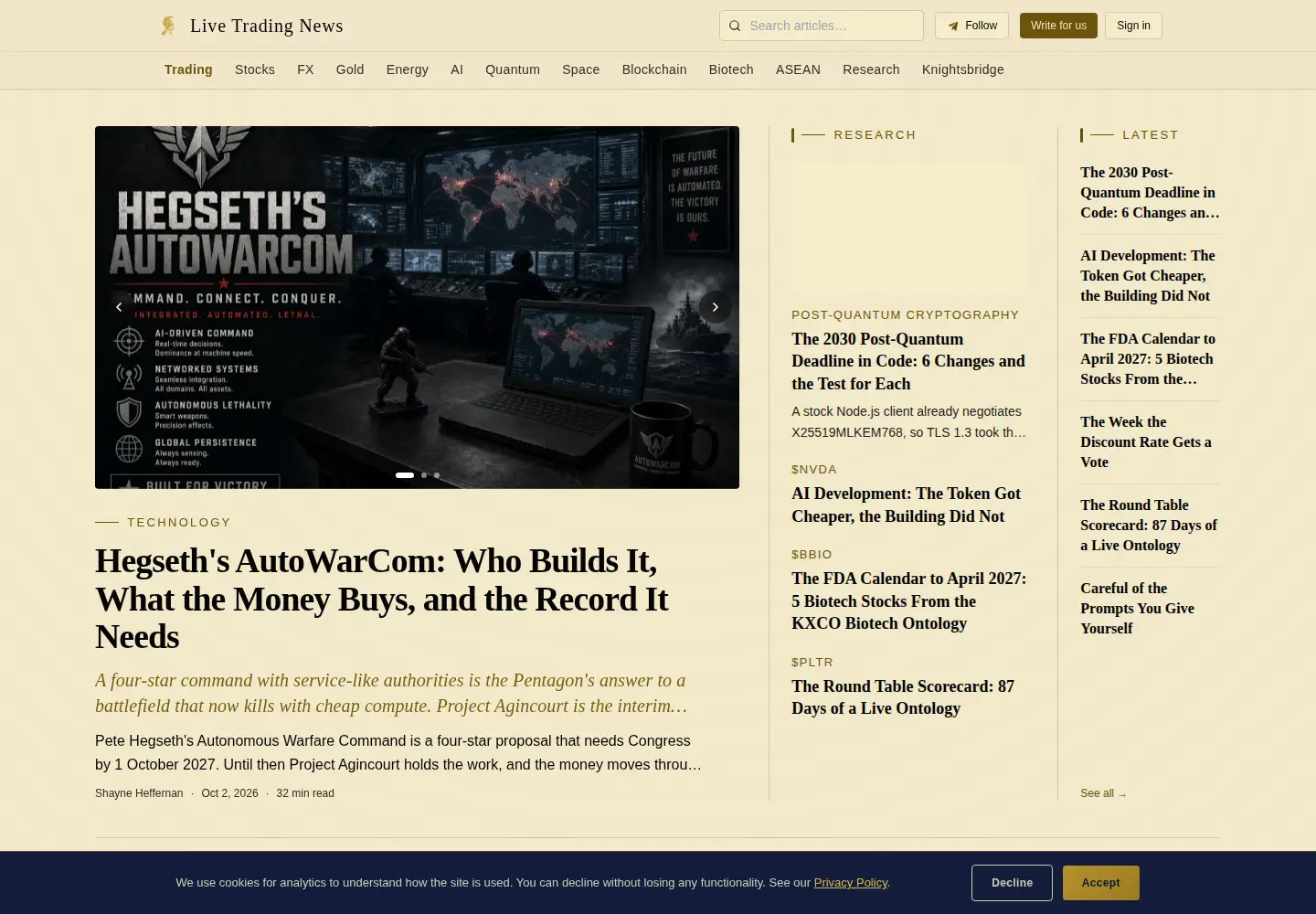
Task: Click the TECHNOLOGY category label
Action: (x=179, y=522)
